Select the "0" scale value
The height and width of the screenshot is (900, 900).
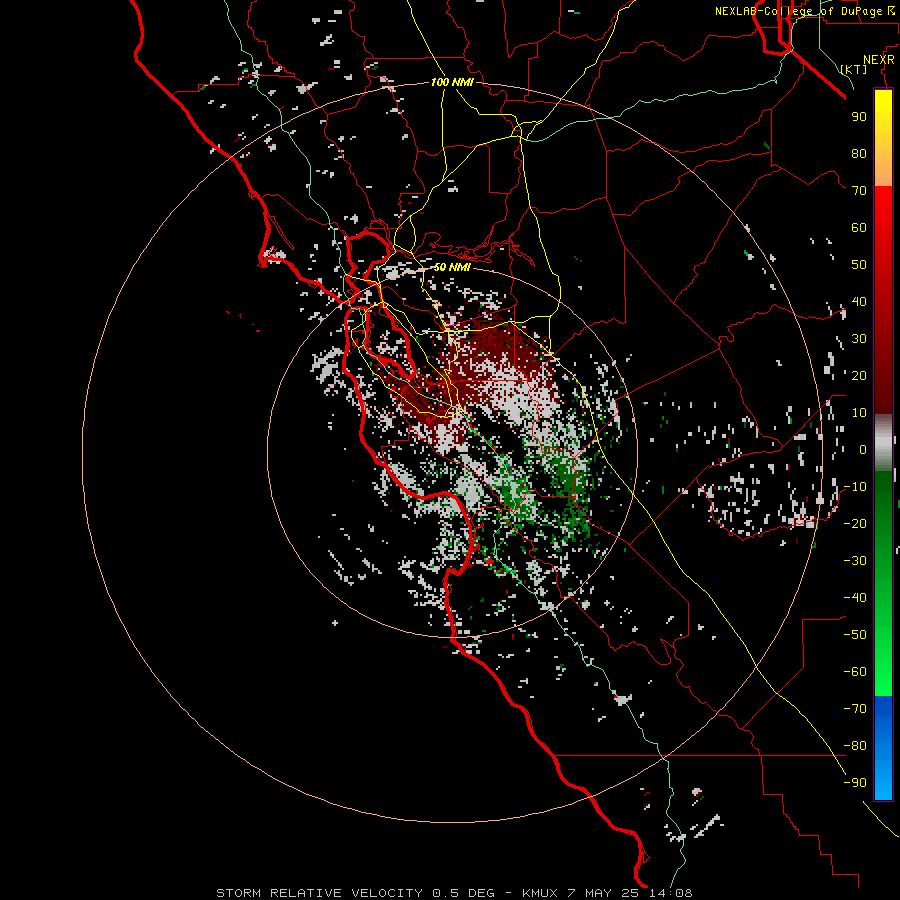tap(863, 449)
